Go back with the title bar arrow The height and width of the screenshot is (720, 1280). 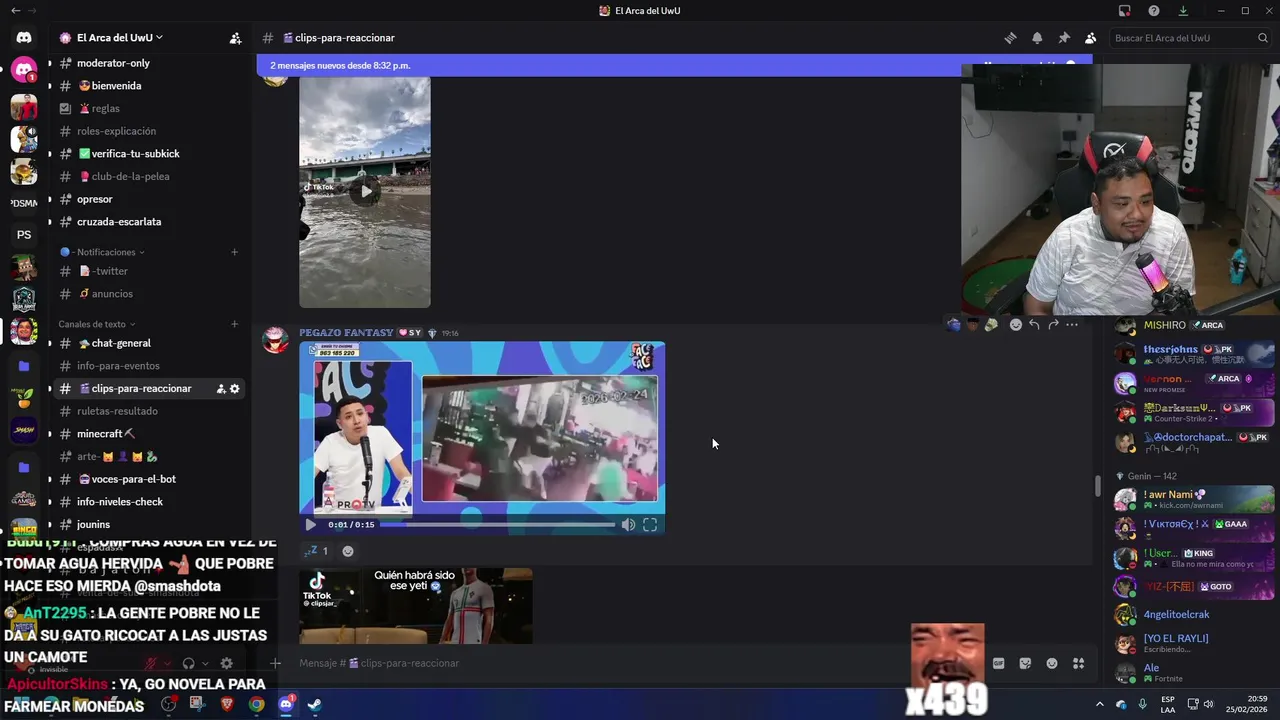[x=15, y=11]
